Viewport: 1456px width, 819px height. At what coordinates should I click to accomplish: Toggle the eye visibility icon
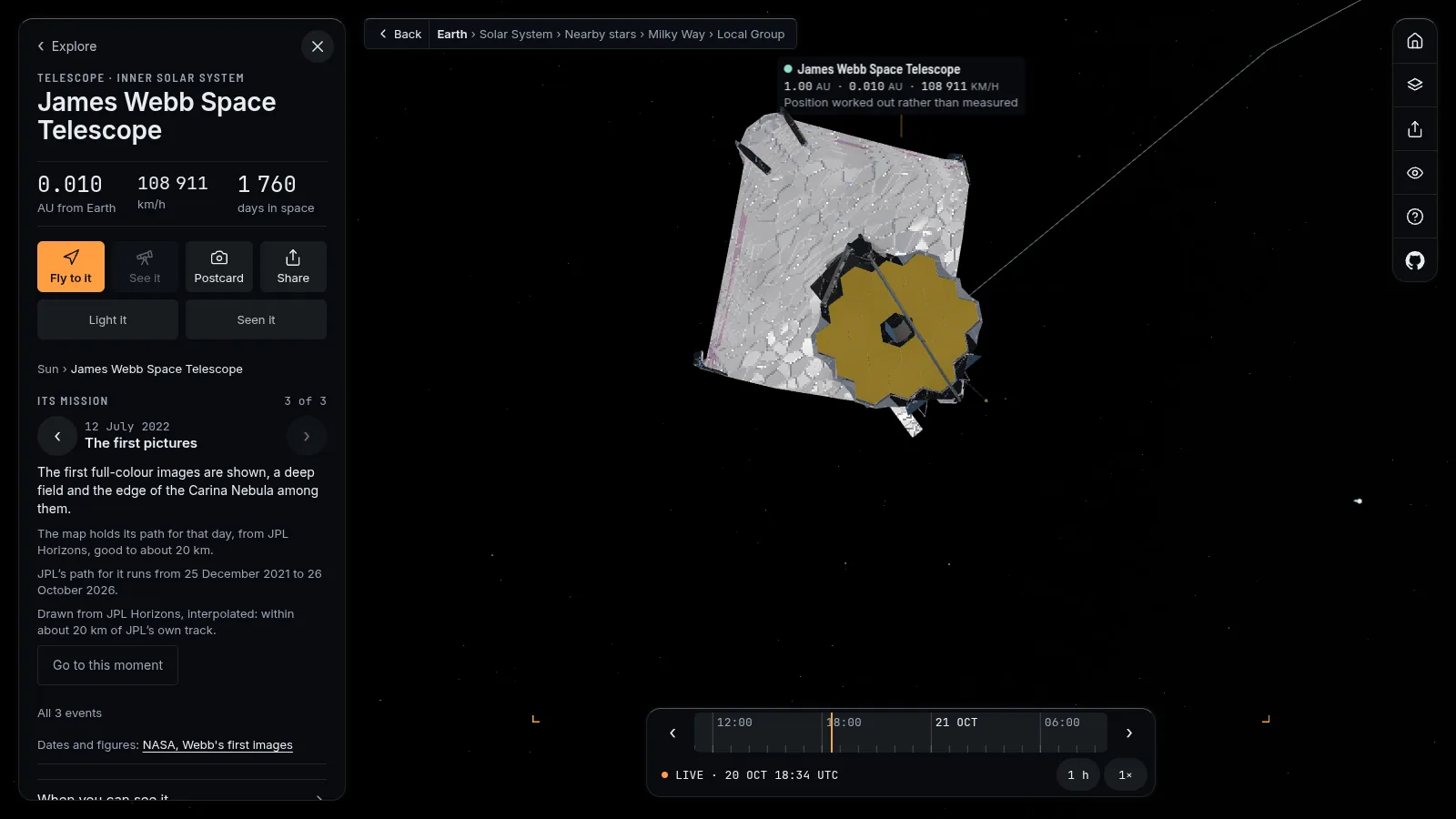(1415, 173)
